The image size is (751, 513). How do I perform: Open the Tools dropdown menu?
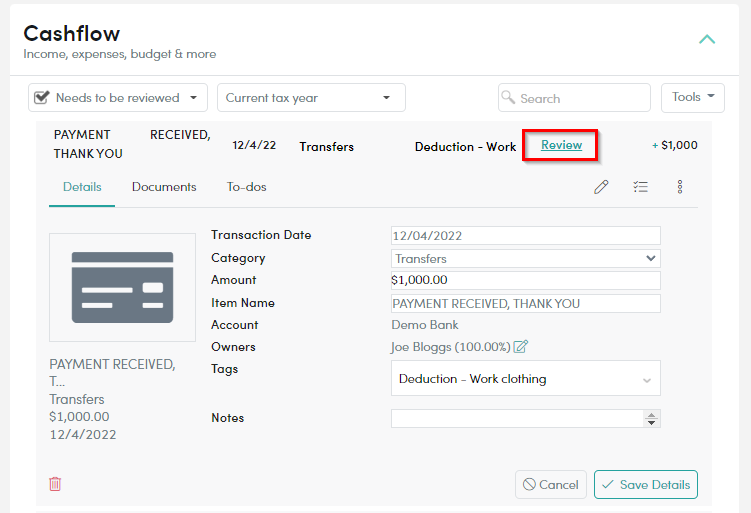(x=693, y=98)
